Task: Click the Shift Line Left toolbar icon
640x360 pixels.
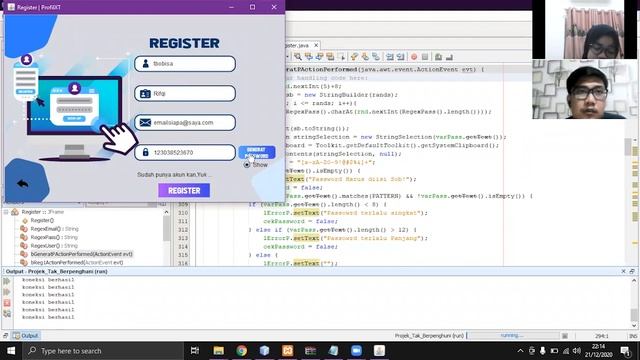Action: [390, 57]
